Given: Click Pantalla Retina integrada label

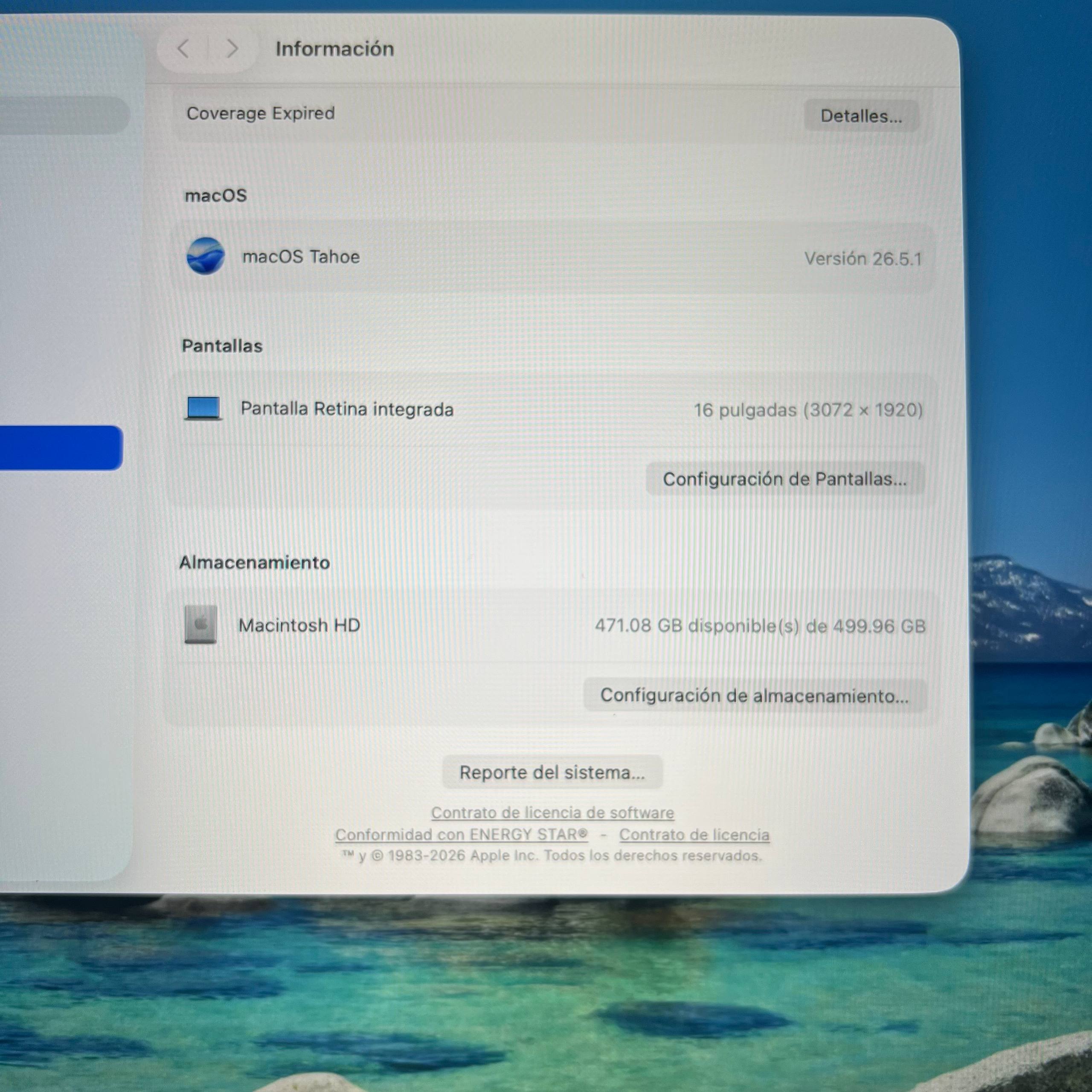Looking at the screenshot, I should point(347,409).
